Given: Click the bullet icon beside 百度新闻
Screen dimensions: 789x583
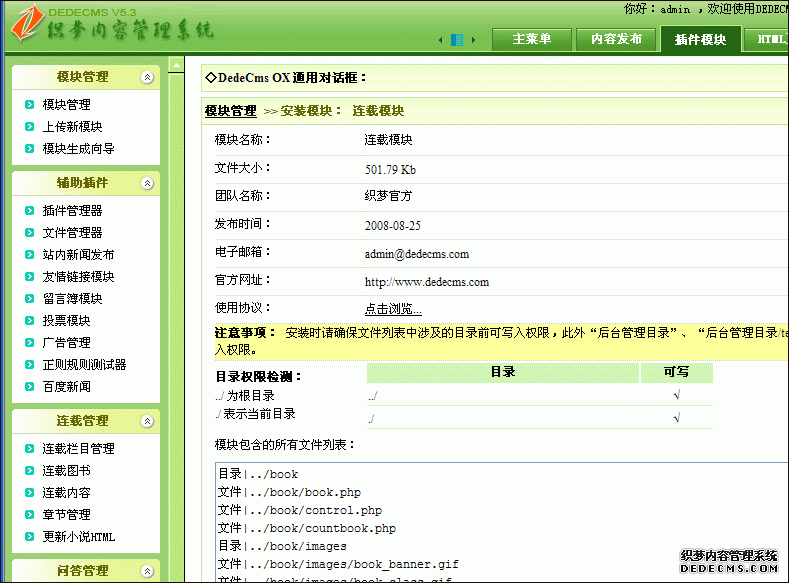Looking at the screenshot, I should (x=29, y=387).
